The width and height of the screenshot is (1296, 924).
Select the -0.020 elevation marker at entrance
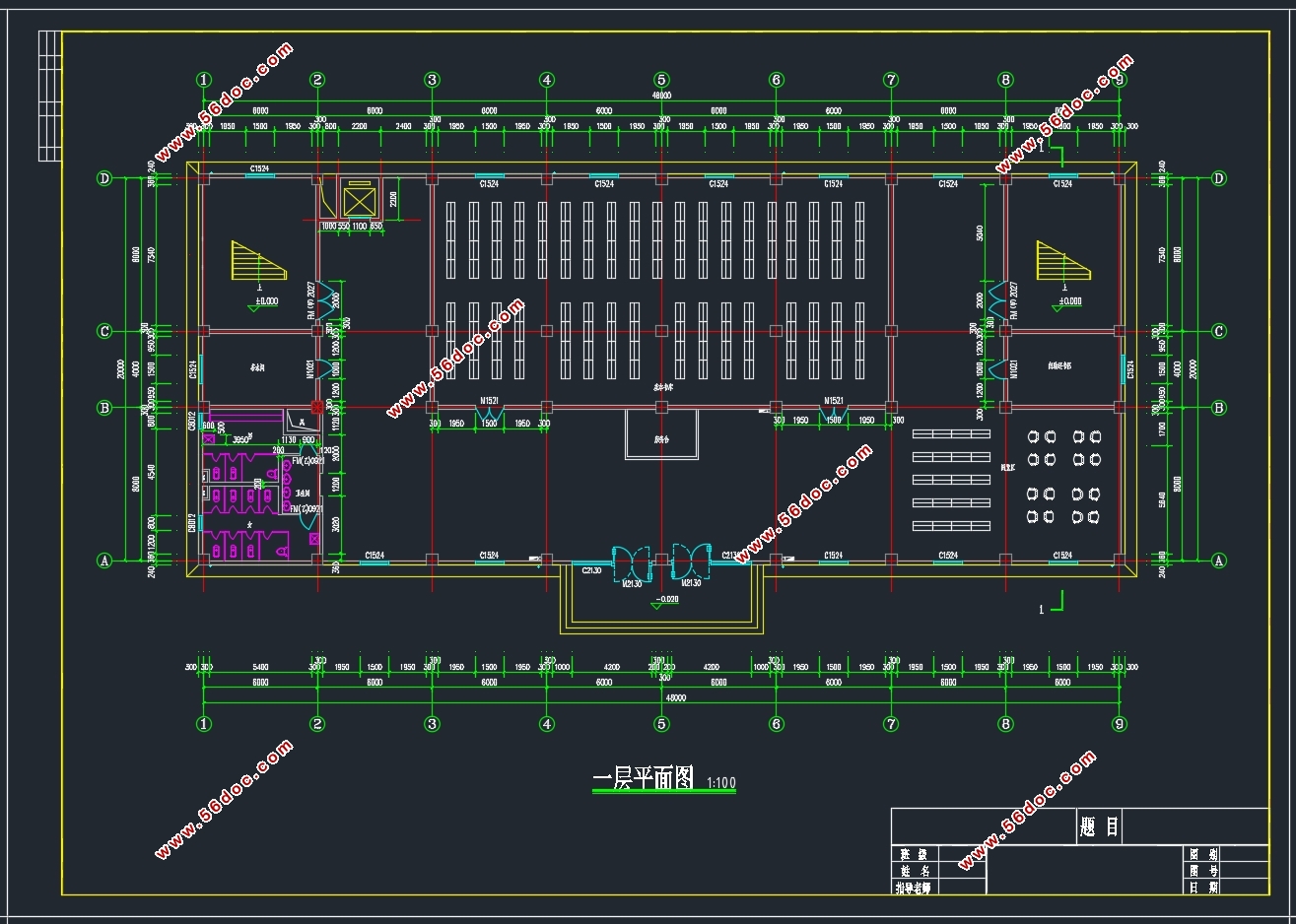pyautogui.click(x=667, y=602)
